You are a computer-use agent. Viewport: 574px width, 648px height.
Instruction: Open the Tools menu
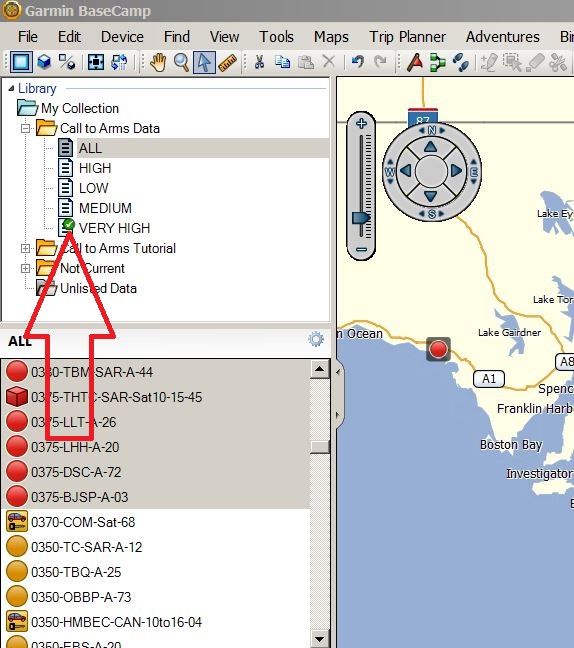(276, 37)
